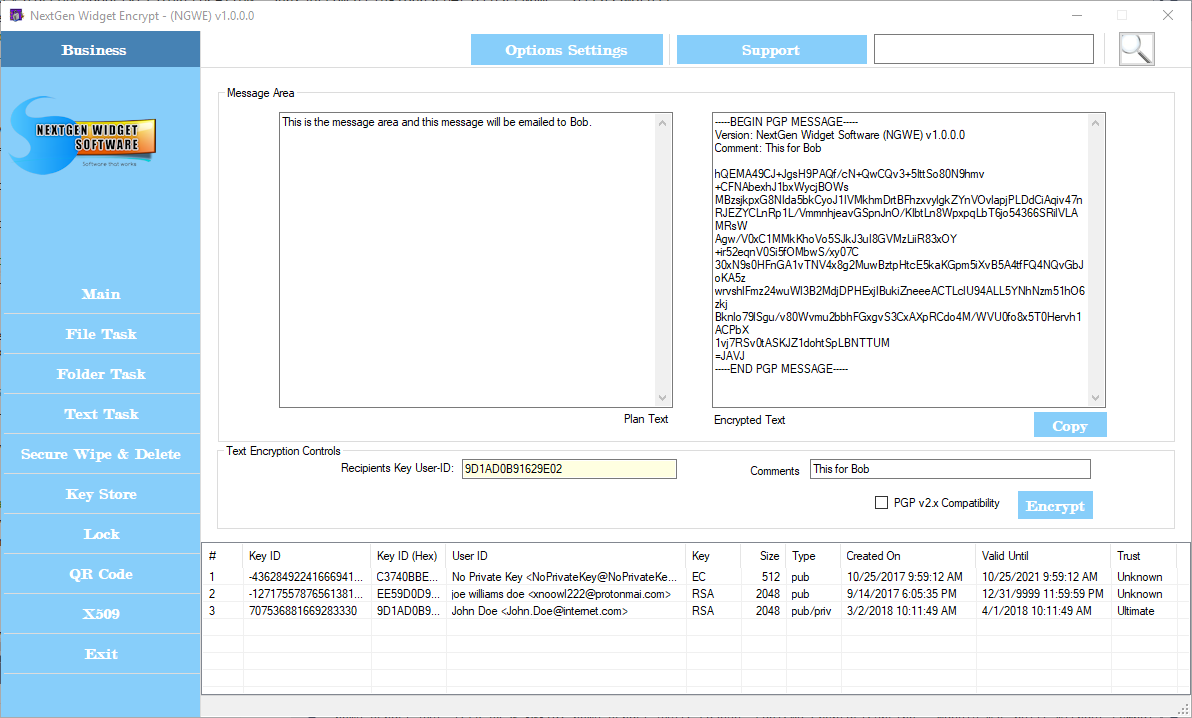Image resolution: width=1192 pixels, height=718 pixels.
Task: Click the Key ID (Hex) column header
Action: 408,556
